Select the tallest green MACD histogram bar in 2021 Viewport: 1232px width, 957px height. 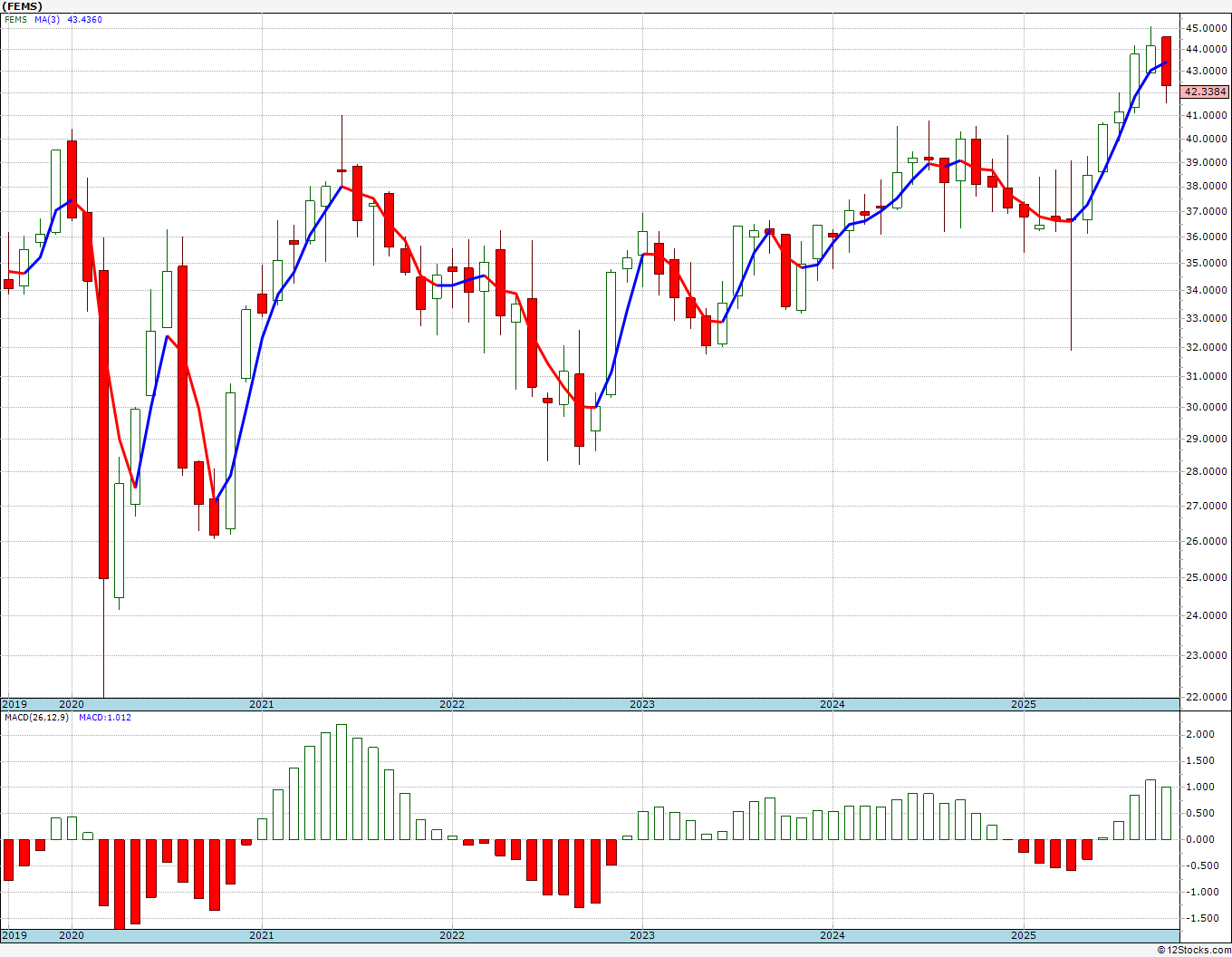342,782
